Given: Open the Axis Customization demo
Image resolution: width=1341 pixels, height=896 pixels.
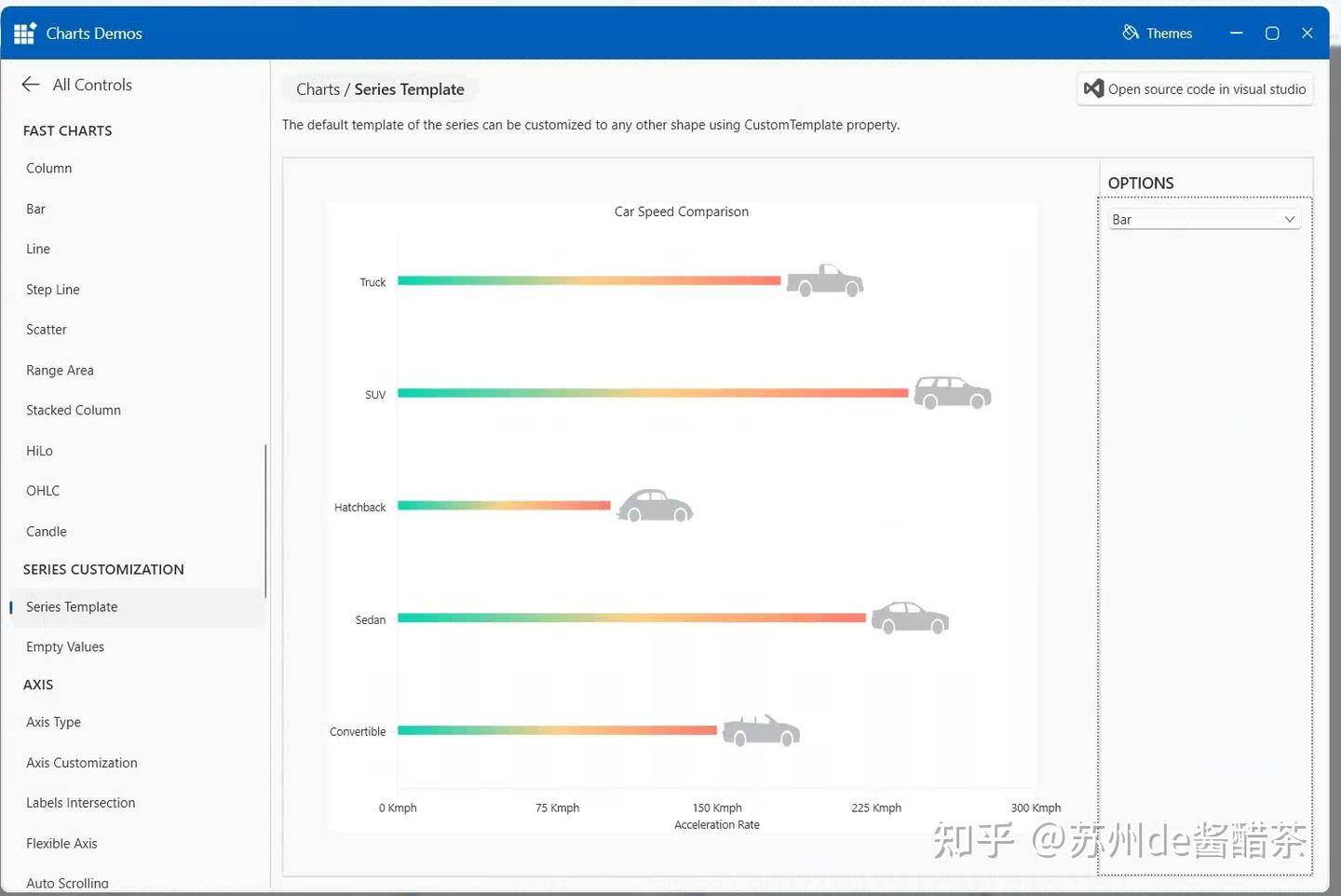Looking at the screenshot, I should [x=81, y=762].
